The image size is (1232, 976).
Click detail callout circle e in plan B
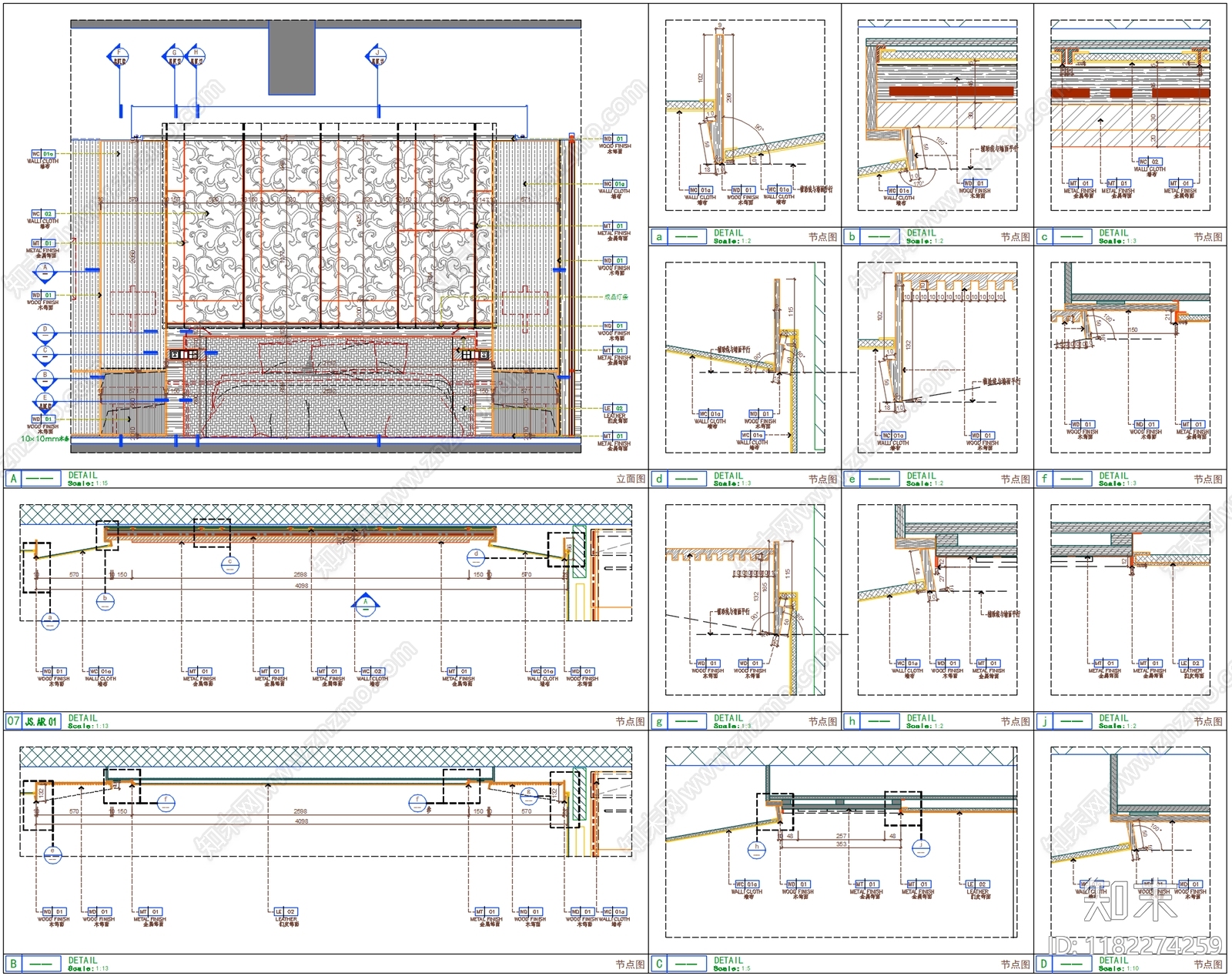tap(52, 854)
